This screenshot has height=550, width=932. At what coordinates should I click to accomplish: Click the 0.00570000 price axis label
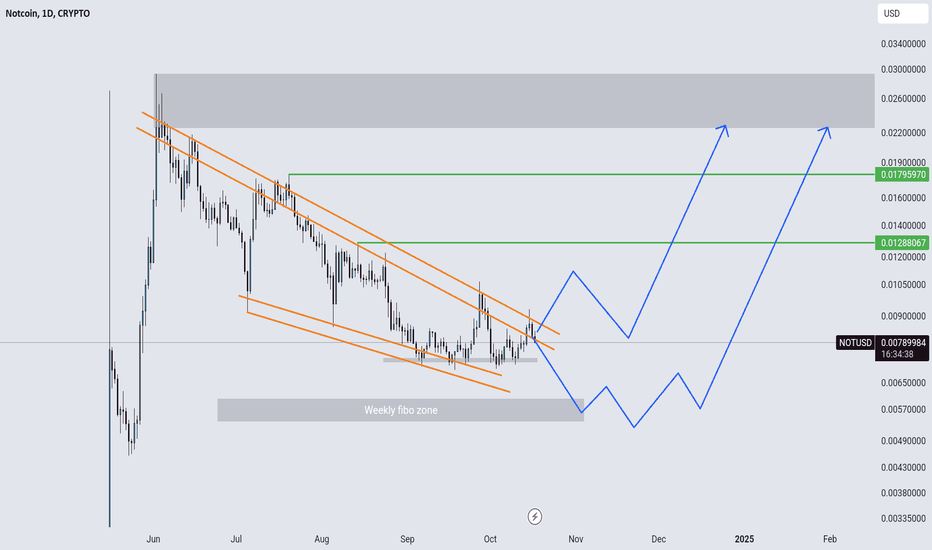coord(903,410)
